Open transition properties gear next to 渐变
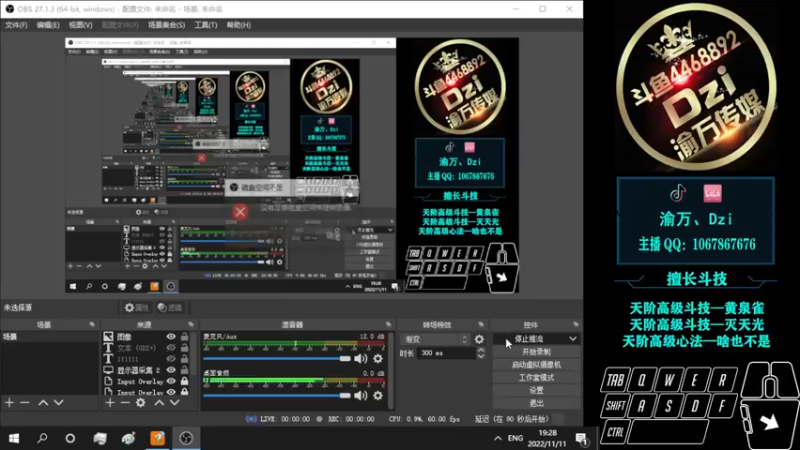This screenshot has height=450, width=800. pyautogui.click(x=479, y=339)
